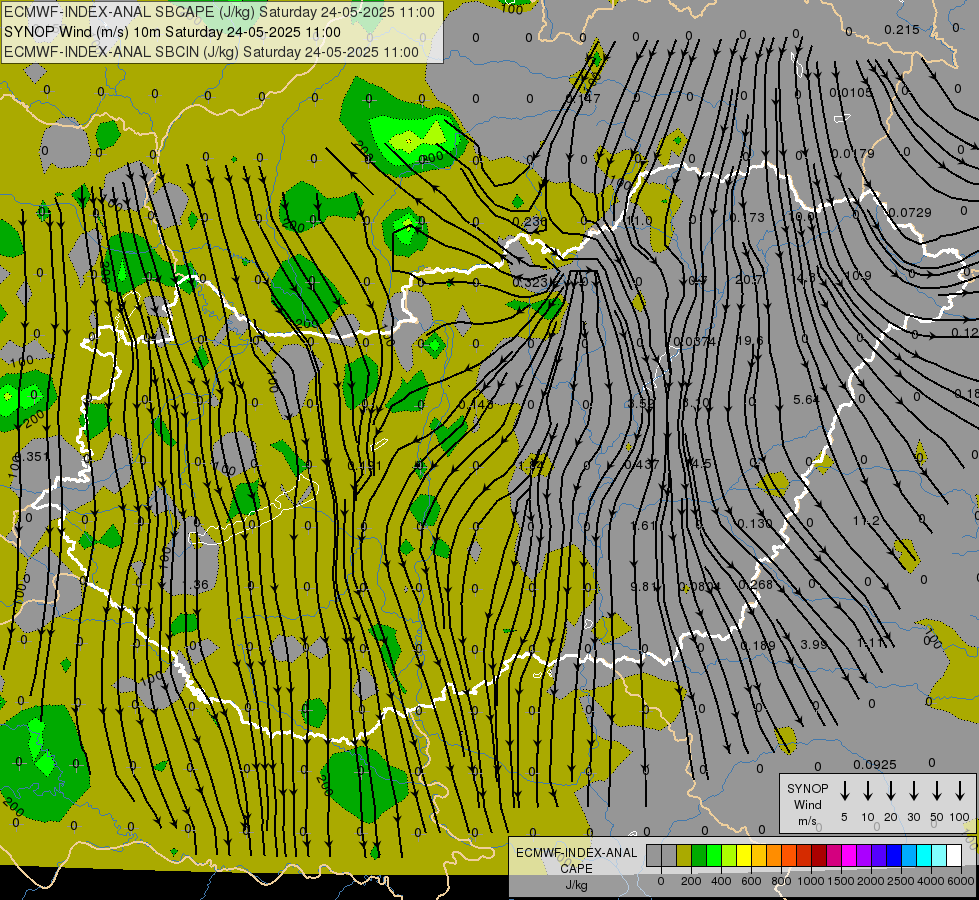Click the SBCIN title line in the header
This screenshot has height=900, width=979.
[x=211, y=52]
